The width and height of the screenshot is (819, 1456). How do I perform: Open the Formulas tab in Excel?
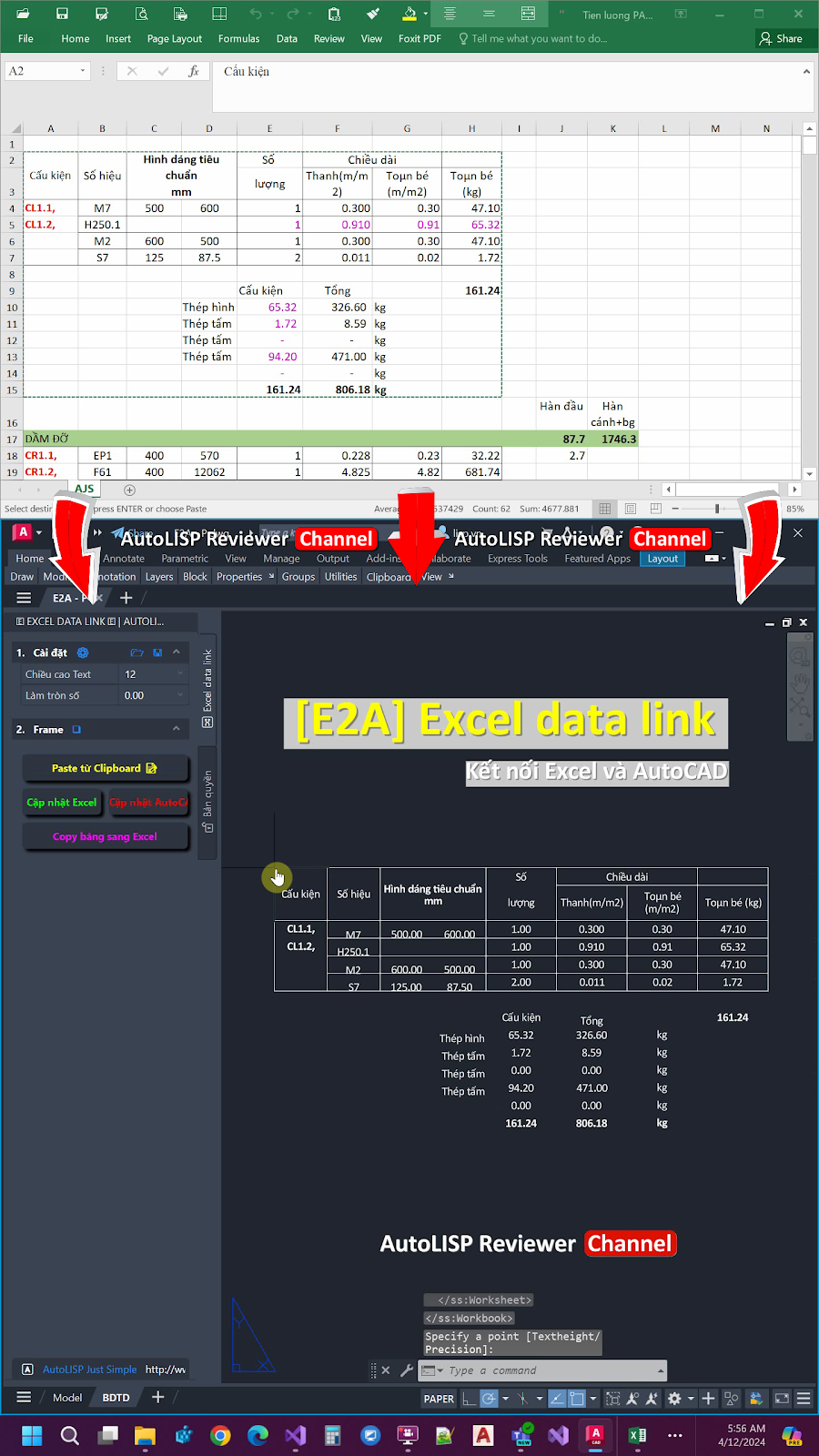(238, 39)
